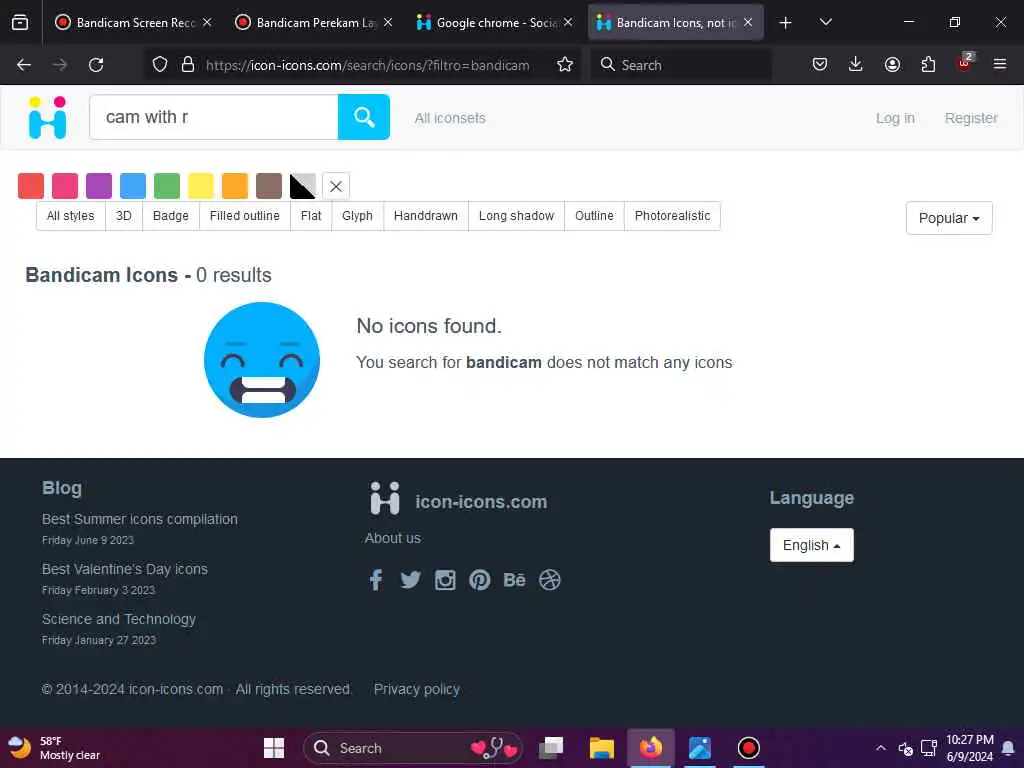Open the Extensions puzzle icon
1024x768 pixels.
(928, 65)
